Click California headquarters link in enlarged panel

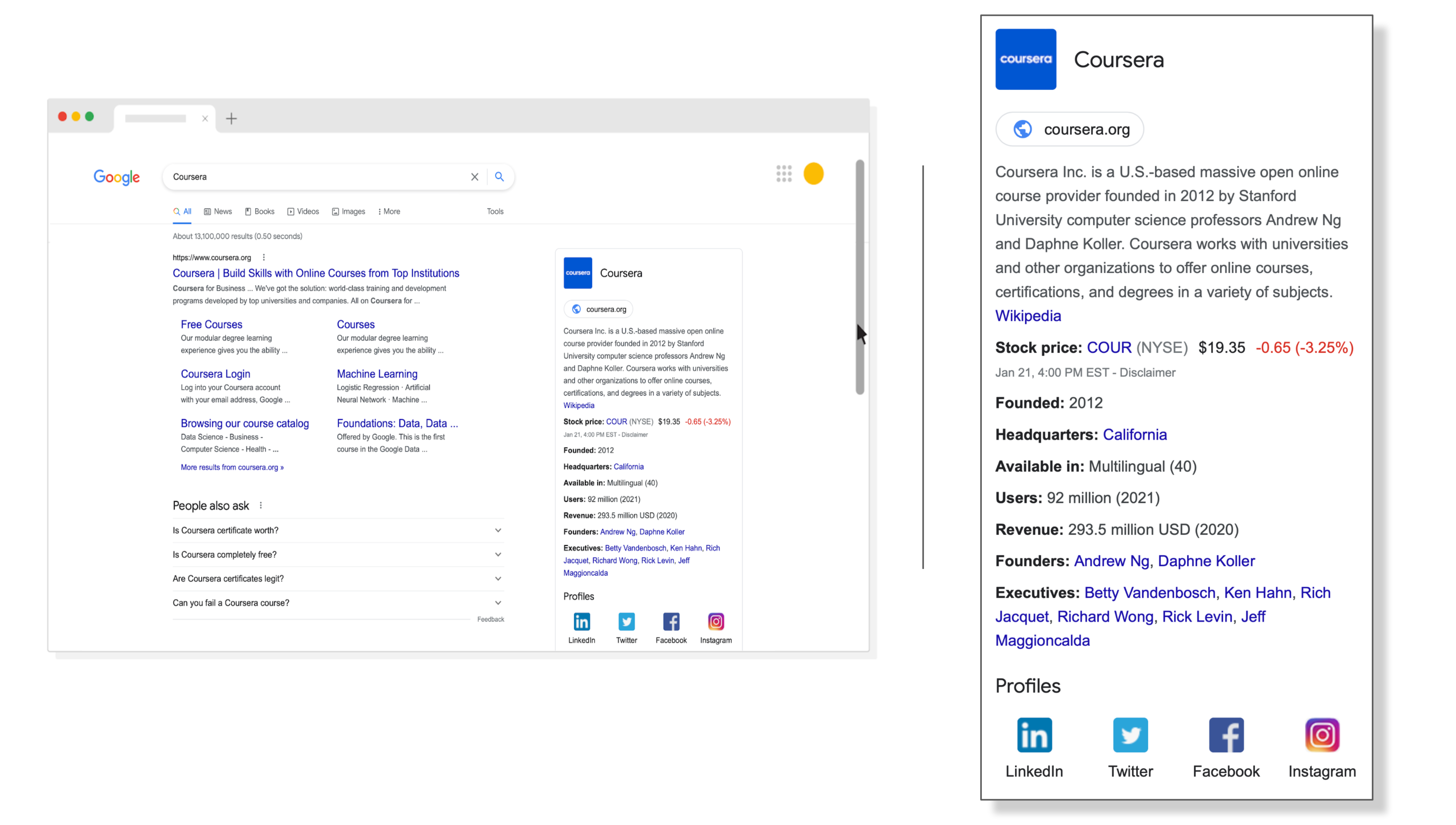click(1135, 434)
